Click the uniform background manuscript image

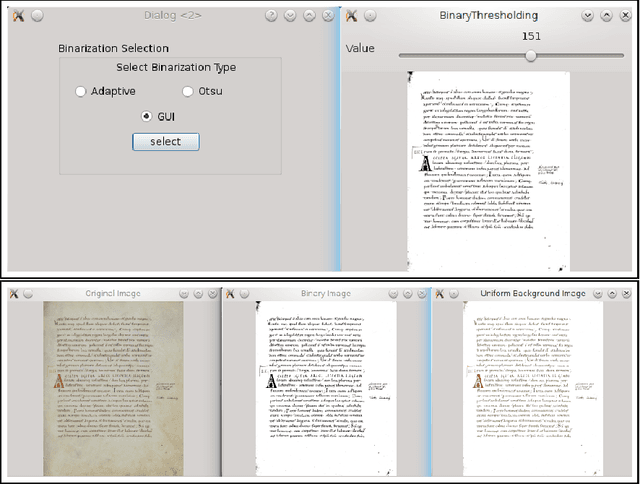[533, 389]
